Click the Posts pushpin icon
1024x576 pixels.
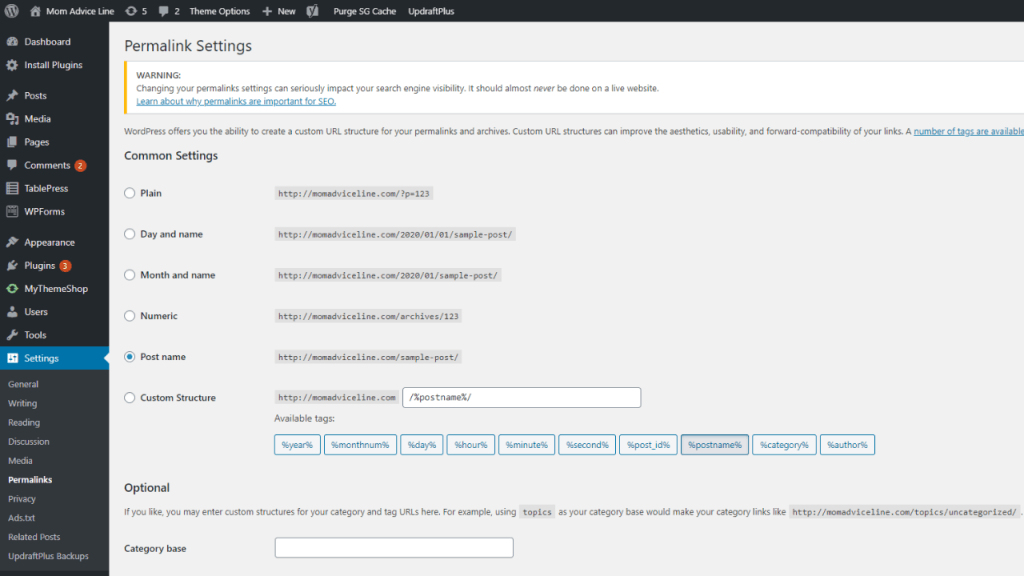tap(12, 95)
